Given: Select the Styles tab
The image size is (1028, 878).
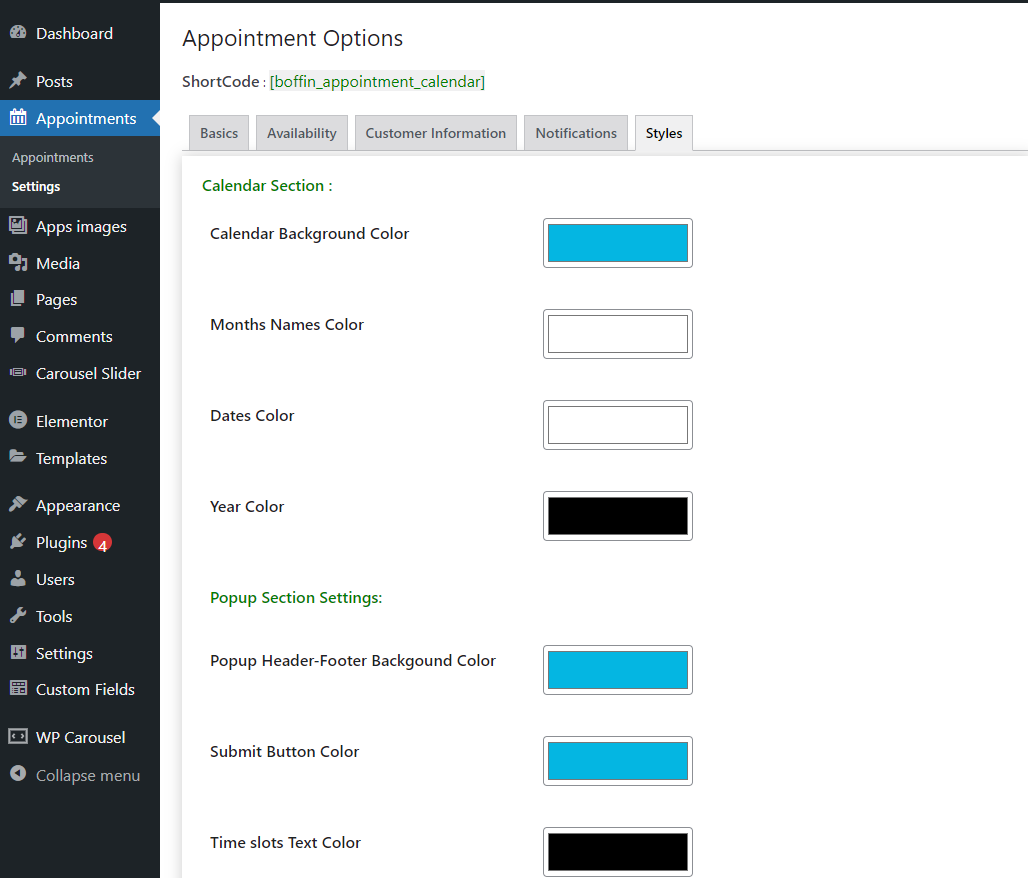Looking at the screenshot, I should pos(664,133).
